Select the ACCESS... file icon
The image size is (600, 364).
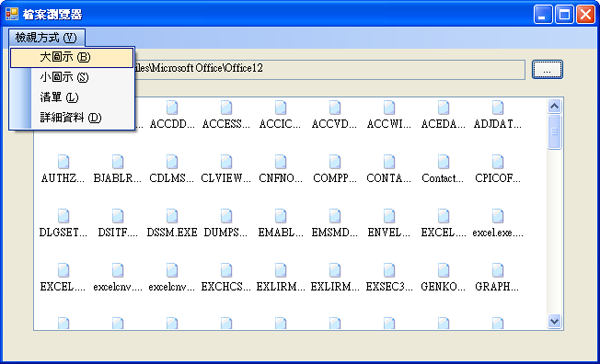point(227,108)
